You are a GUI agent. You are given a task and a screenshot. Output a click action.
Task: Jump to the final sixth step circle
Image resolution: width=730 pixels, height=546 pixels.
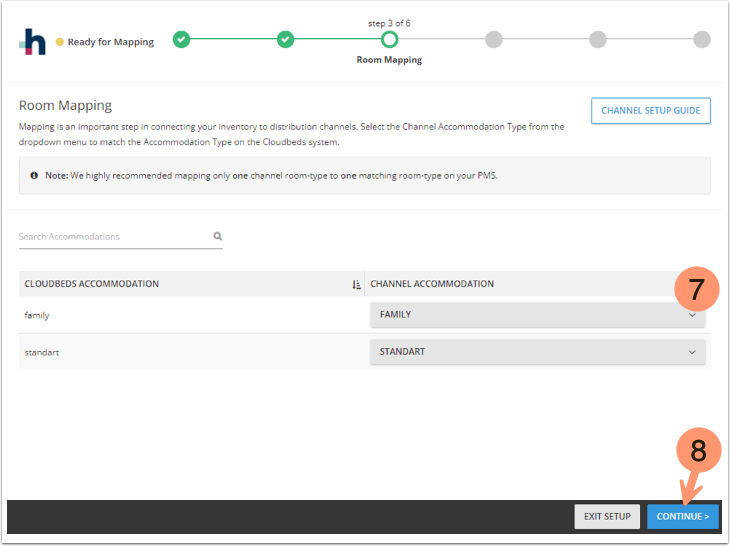[x=701, y=40]
